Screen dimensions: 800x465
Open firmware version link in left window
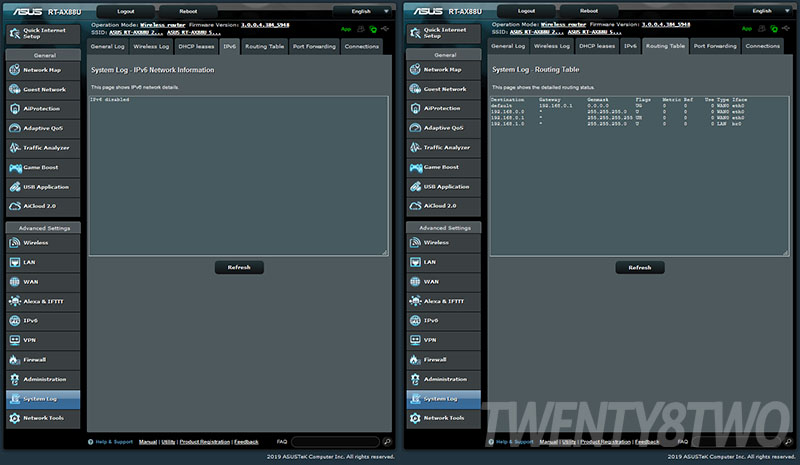(265, 25)
